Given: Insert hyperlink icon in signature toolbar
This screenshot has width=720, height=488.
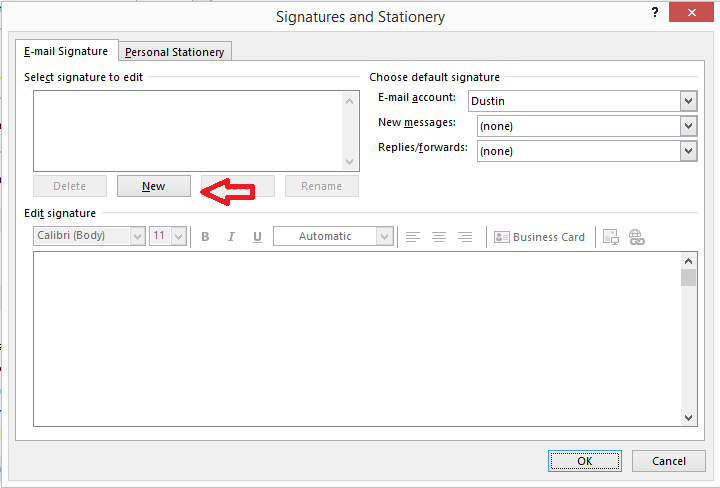Looking at the screenshot, I should [x=637, y=237].
